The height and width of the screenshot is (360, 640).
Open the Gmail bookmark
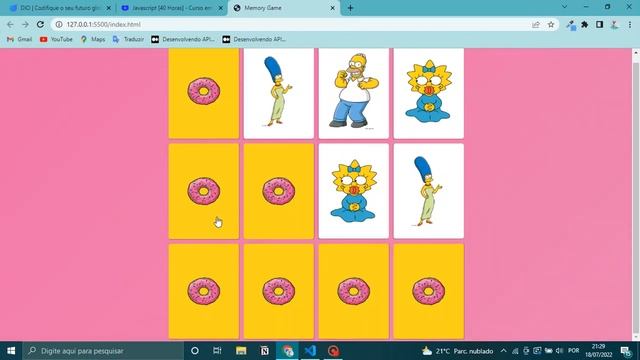click(x=20, y=39)
